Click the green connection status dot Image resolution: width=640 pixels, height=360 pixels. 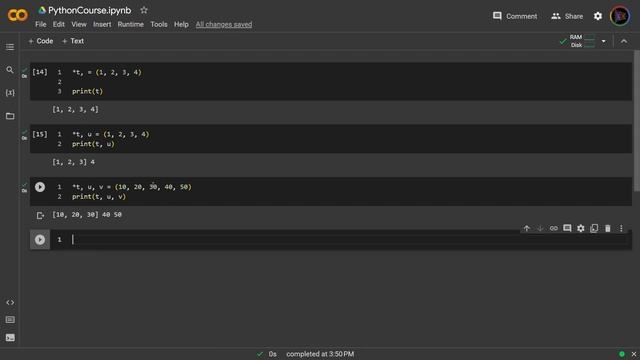pos(622,354)
